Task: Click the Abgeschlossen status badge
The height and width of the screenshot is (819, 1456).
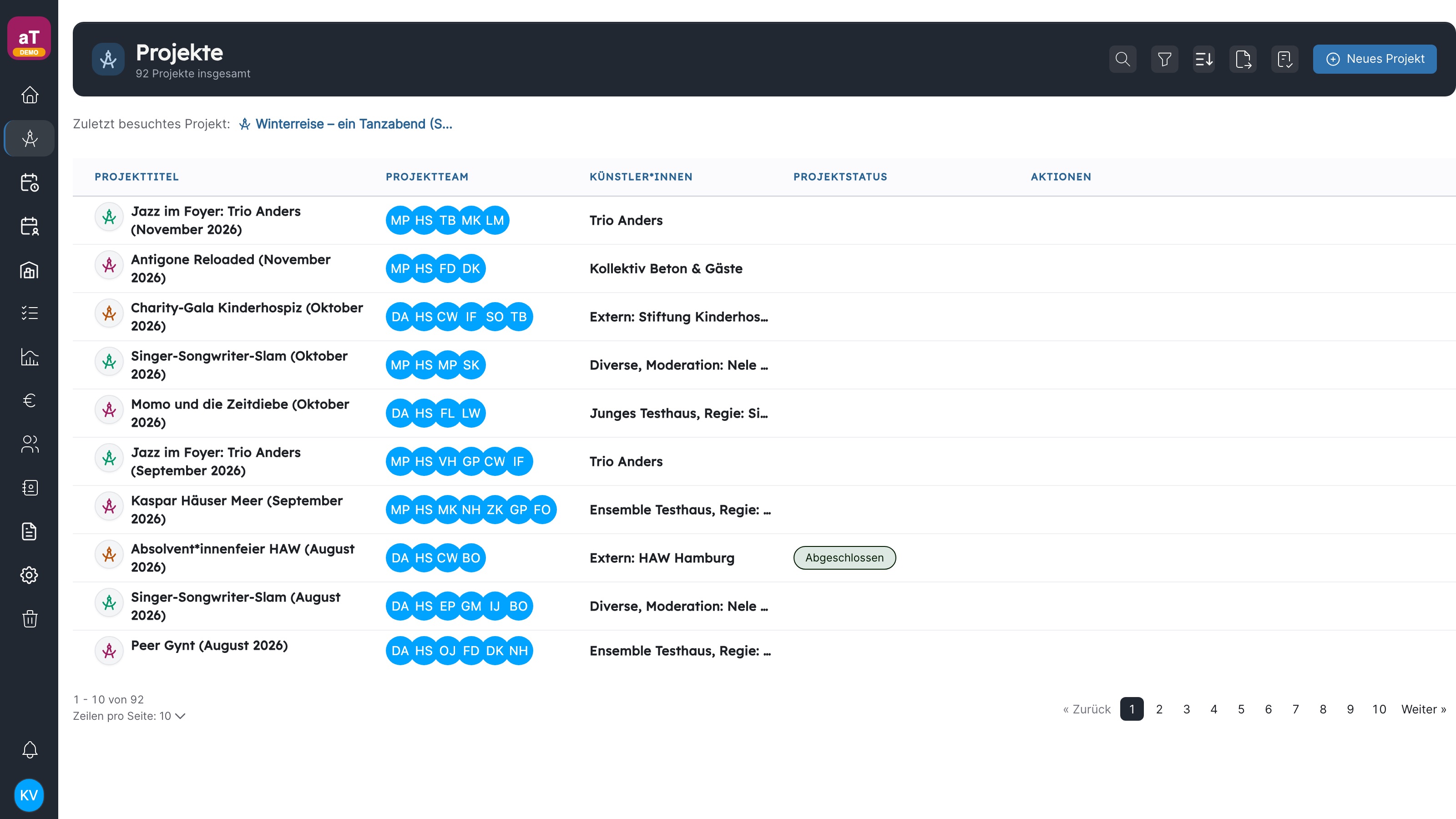Action: 844,557
